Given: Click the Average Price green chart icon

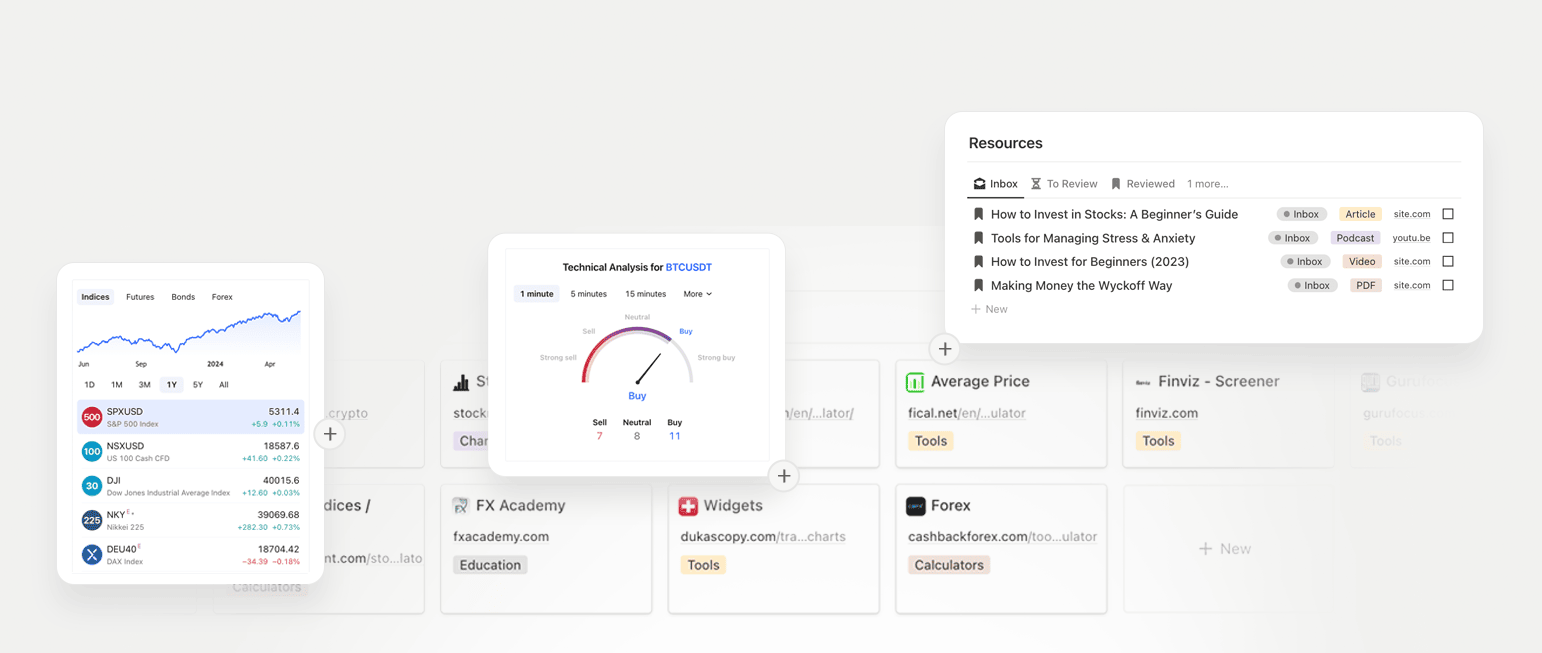Looking at the screenshot, I should pyautogui.click(x=914, y=381).
